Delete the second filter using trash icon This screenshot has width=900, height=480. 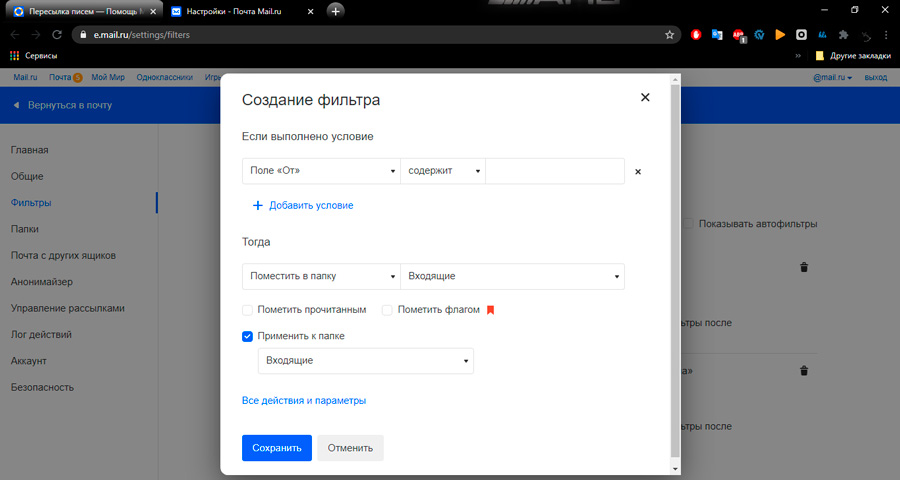click(x=803, y=371)
